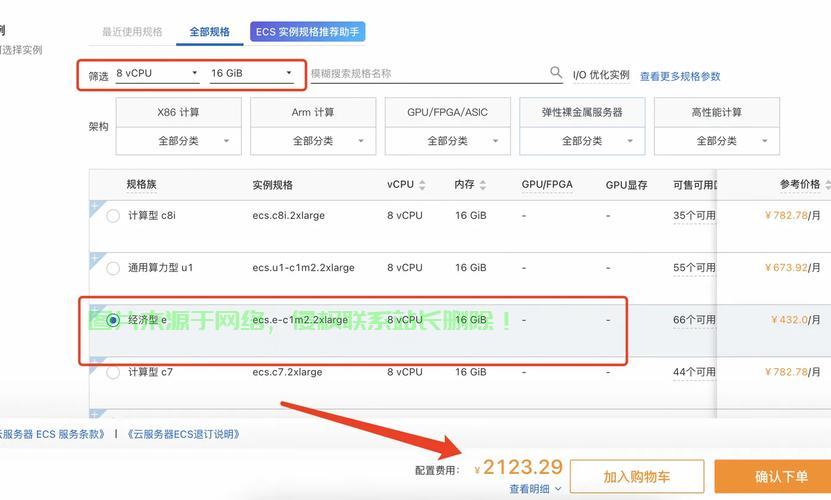The image size is (831, 500).
Task: Click ecs.u1-c1m2.2xlarge instance name
Action: [x=303, y=268]
